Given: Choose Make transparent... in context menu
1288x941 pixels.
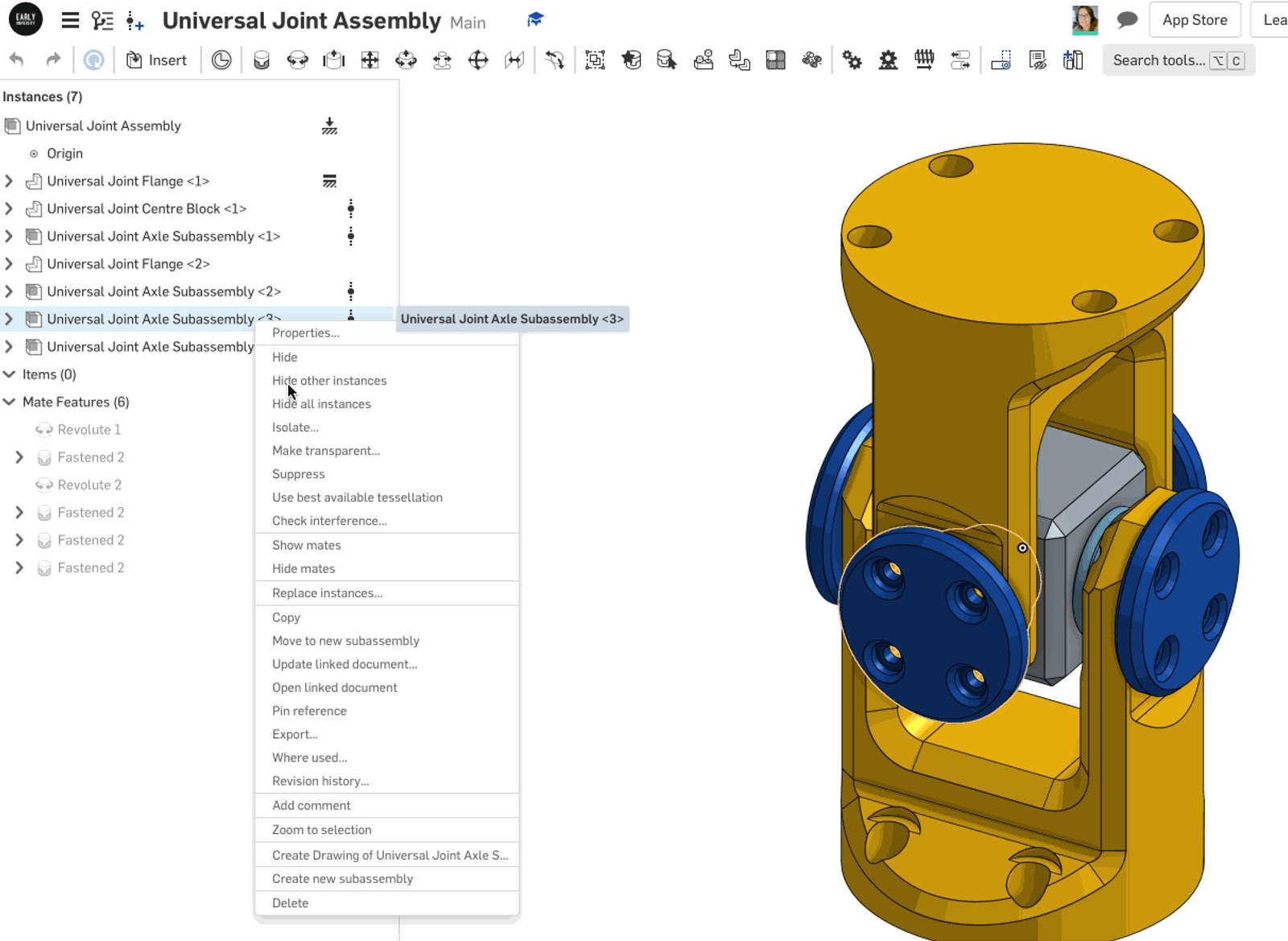Looking at the screenshot, I should pos(325,451).
